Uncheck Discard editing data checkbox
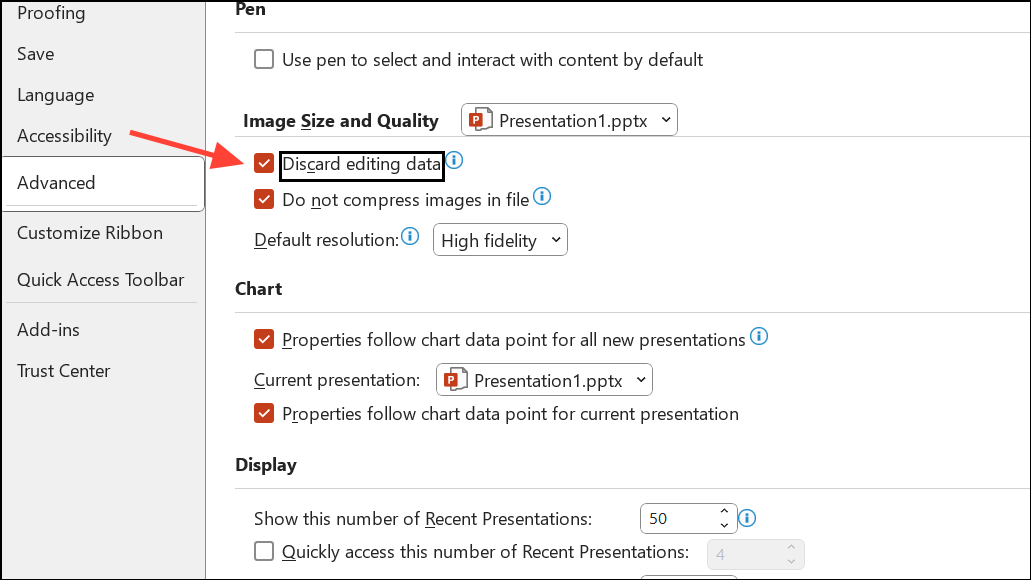 pyautogui.click(x=264, y=163)
